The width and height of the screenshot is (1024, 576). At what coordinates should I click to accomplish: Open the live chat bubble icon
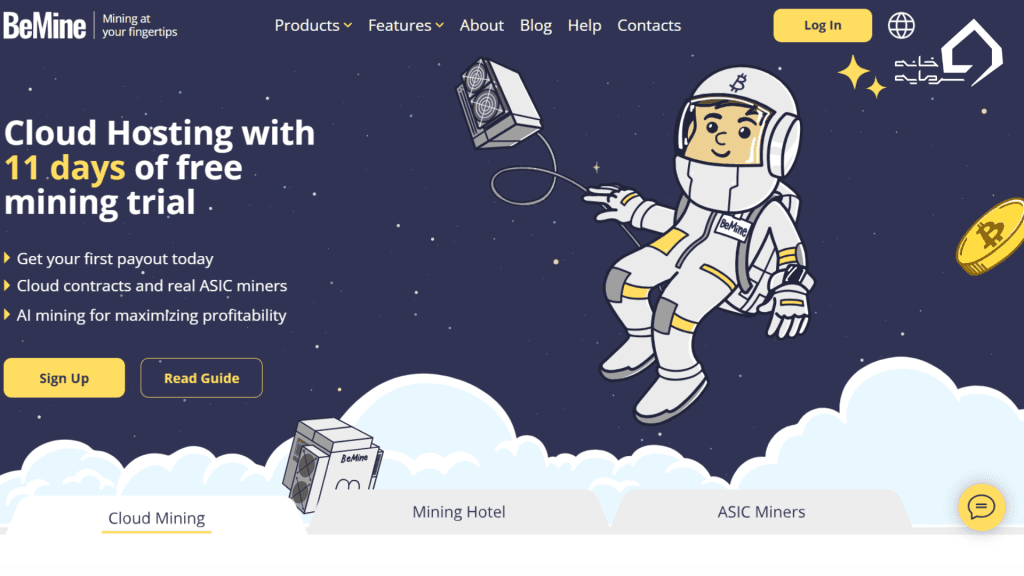[x=981, y=507]
